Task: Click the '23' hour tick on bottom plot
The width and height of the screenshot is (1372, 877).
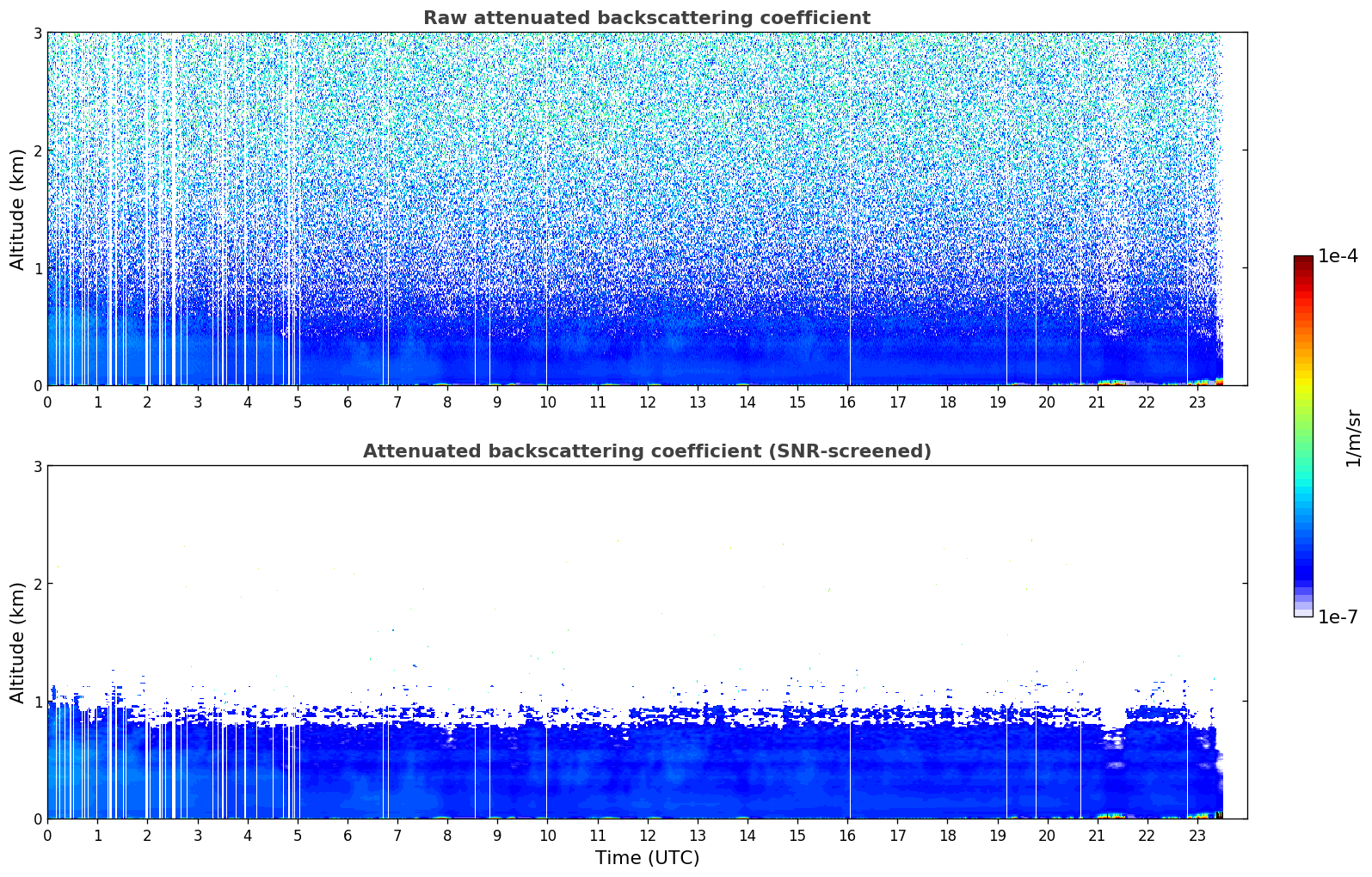Action: point(1197,836)
